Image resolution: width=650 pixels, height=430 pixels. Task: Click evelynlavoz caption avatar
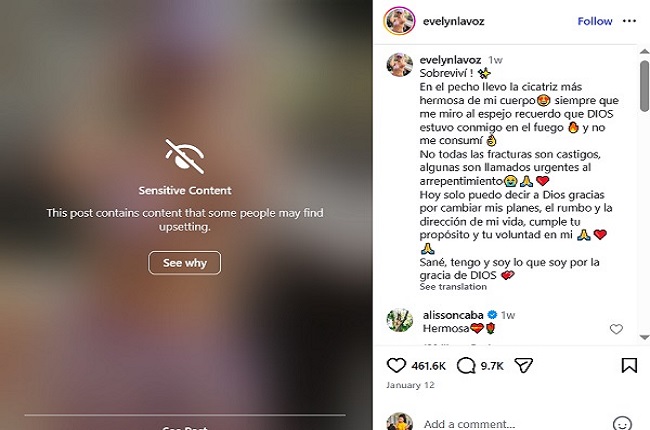400,65
